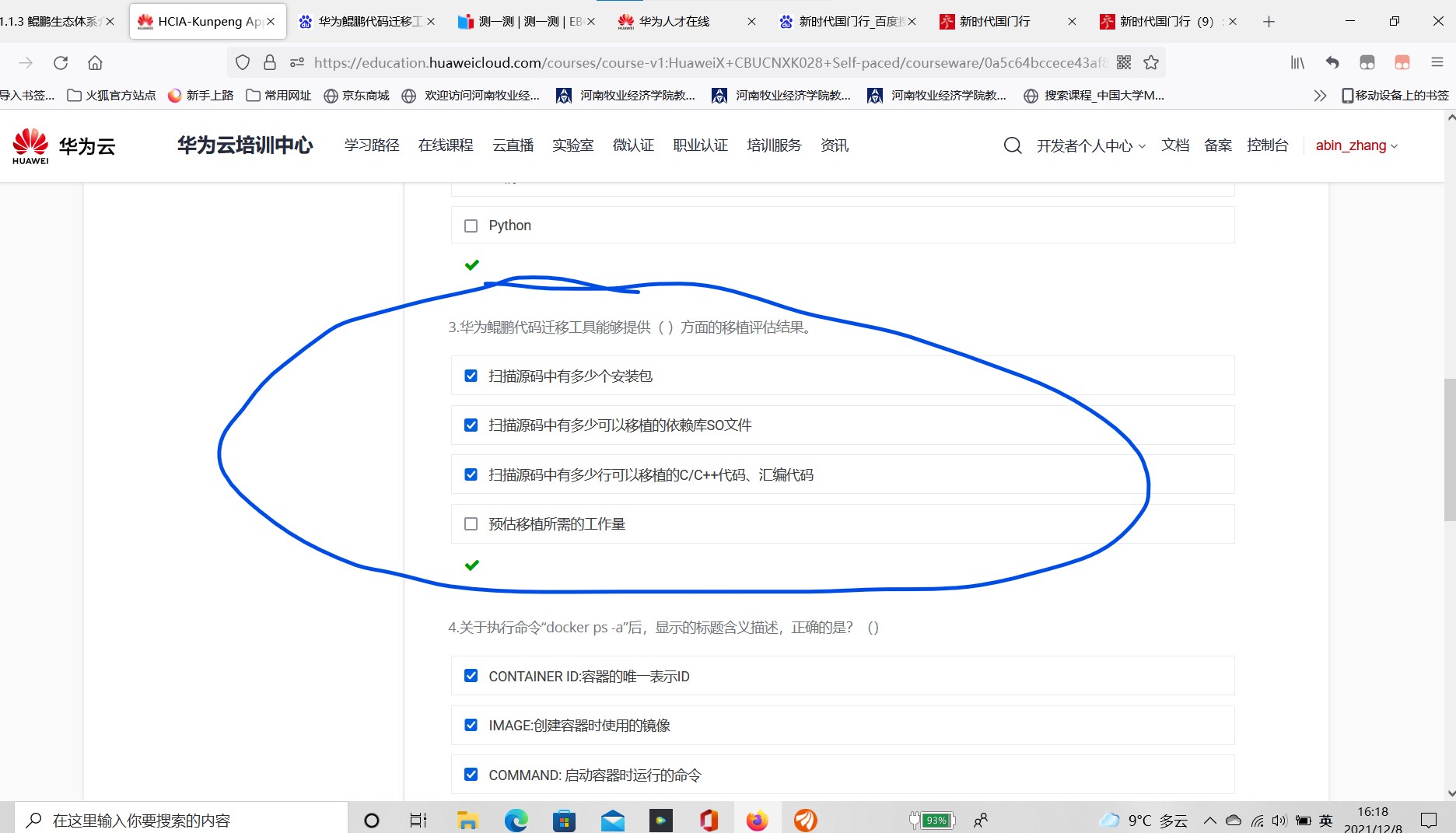Open 职业认证 in the navigation
The width and height of the screenshot is (1456, 833).
point(700,145)
